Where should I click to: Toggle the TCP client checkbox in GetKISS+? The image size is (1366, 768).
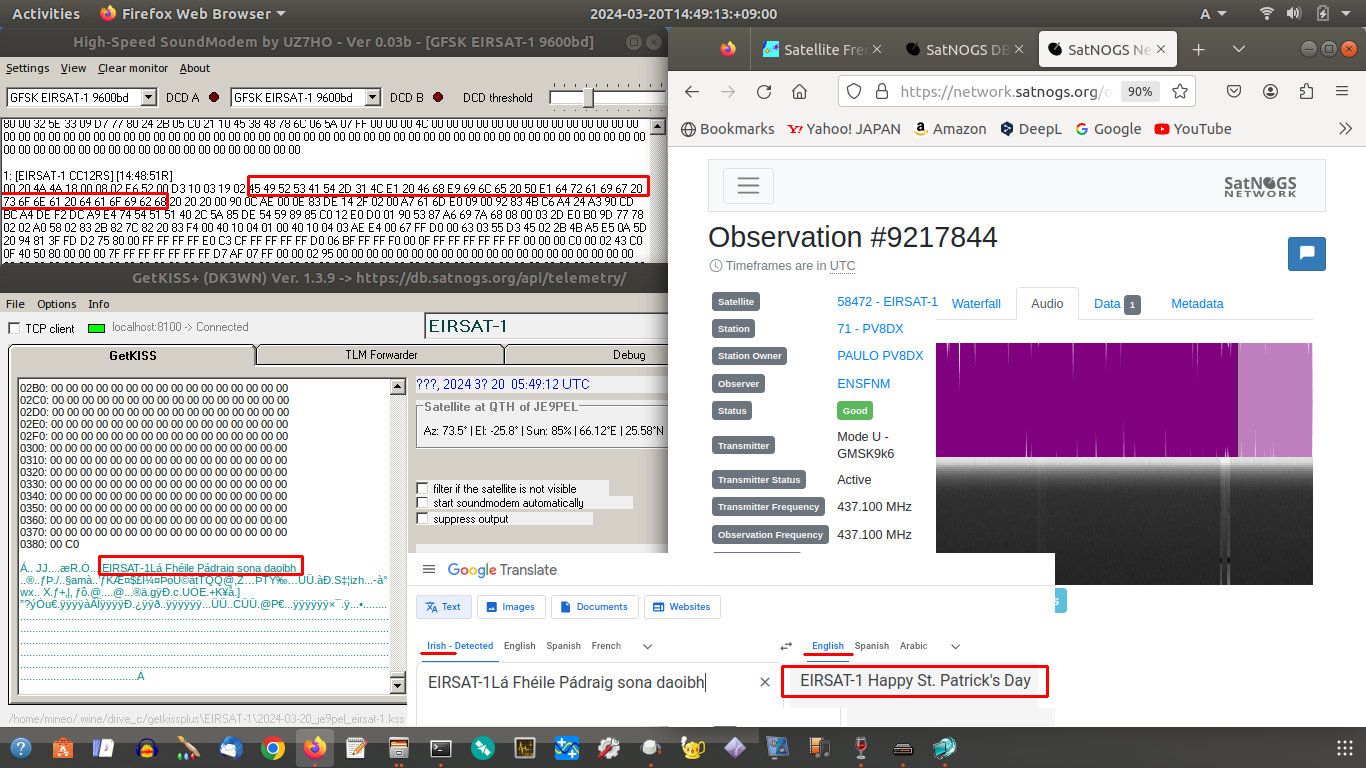point(14,328)
